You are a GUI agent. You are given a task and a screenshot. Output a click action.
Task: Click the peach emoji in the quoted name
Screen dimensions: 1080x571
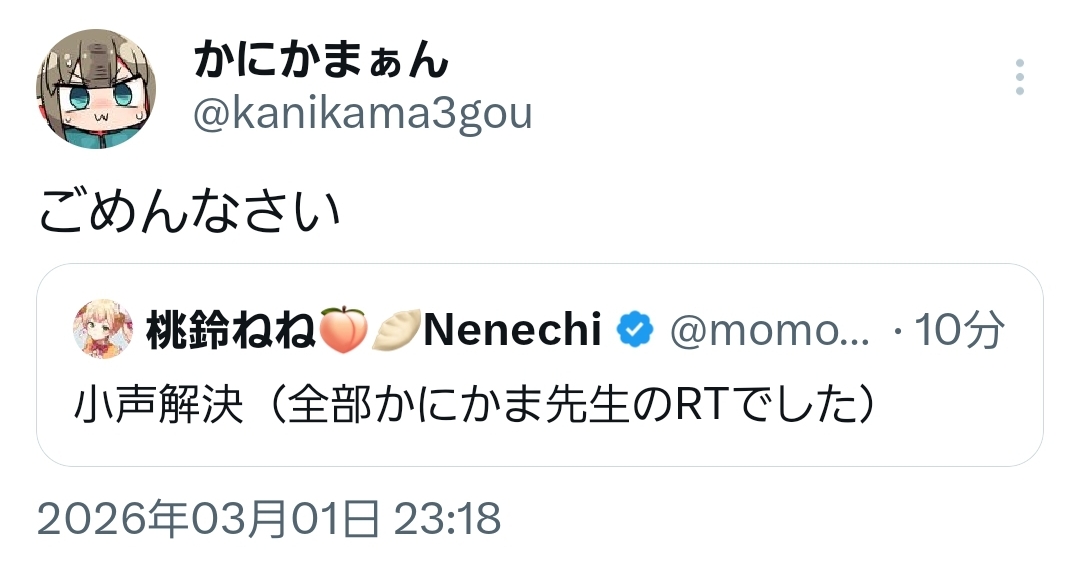click(x=343, y=329)
